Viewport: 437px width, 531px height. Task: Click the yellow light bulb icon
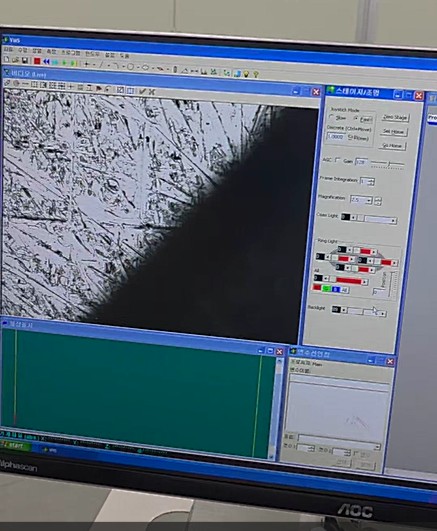coord(247,74)
